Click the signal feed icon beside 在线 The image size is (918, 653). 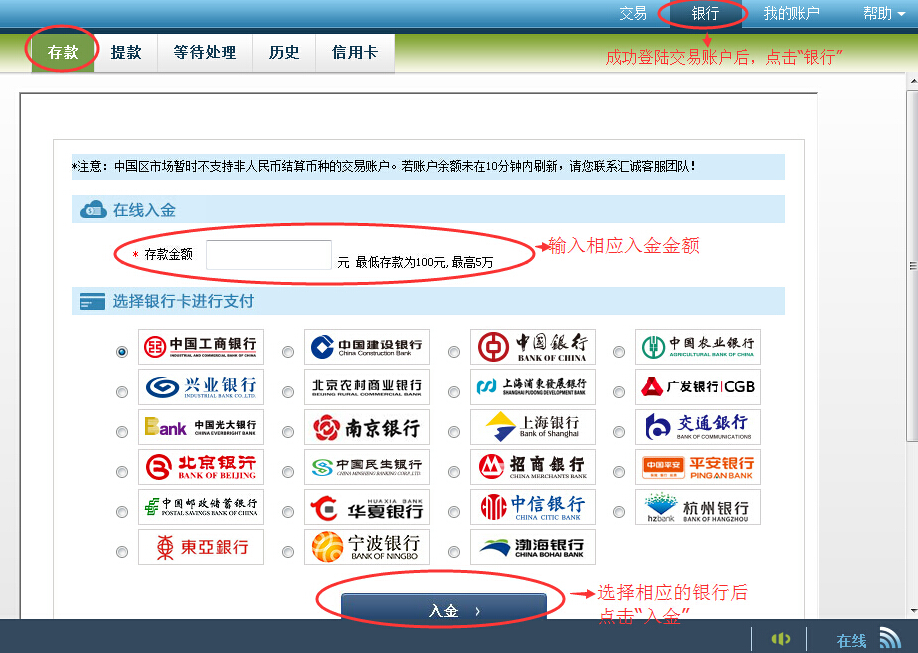(890, 638)
